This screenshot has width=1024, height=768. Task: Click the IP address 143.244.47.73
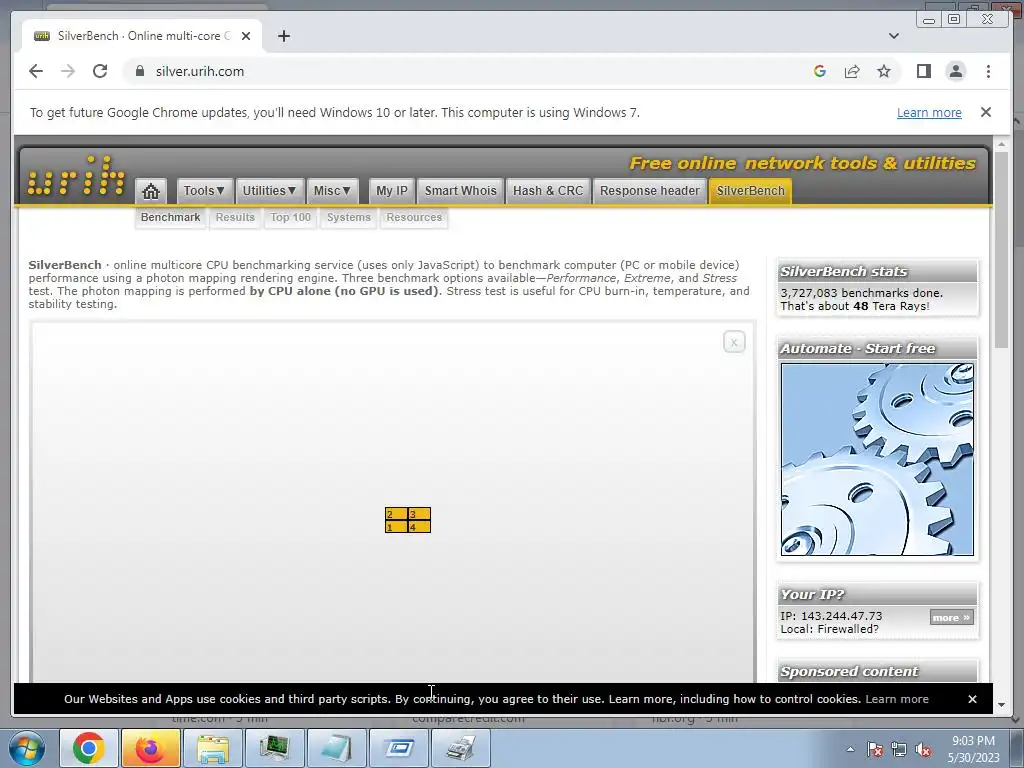coord(841,616)
